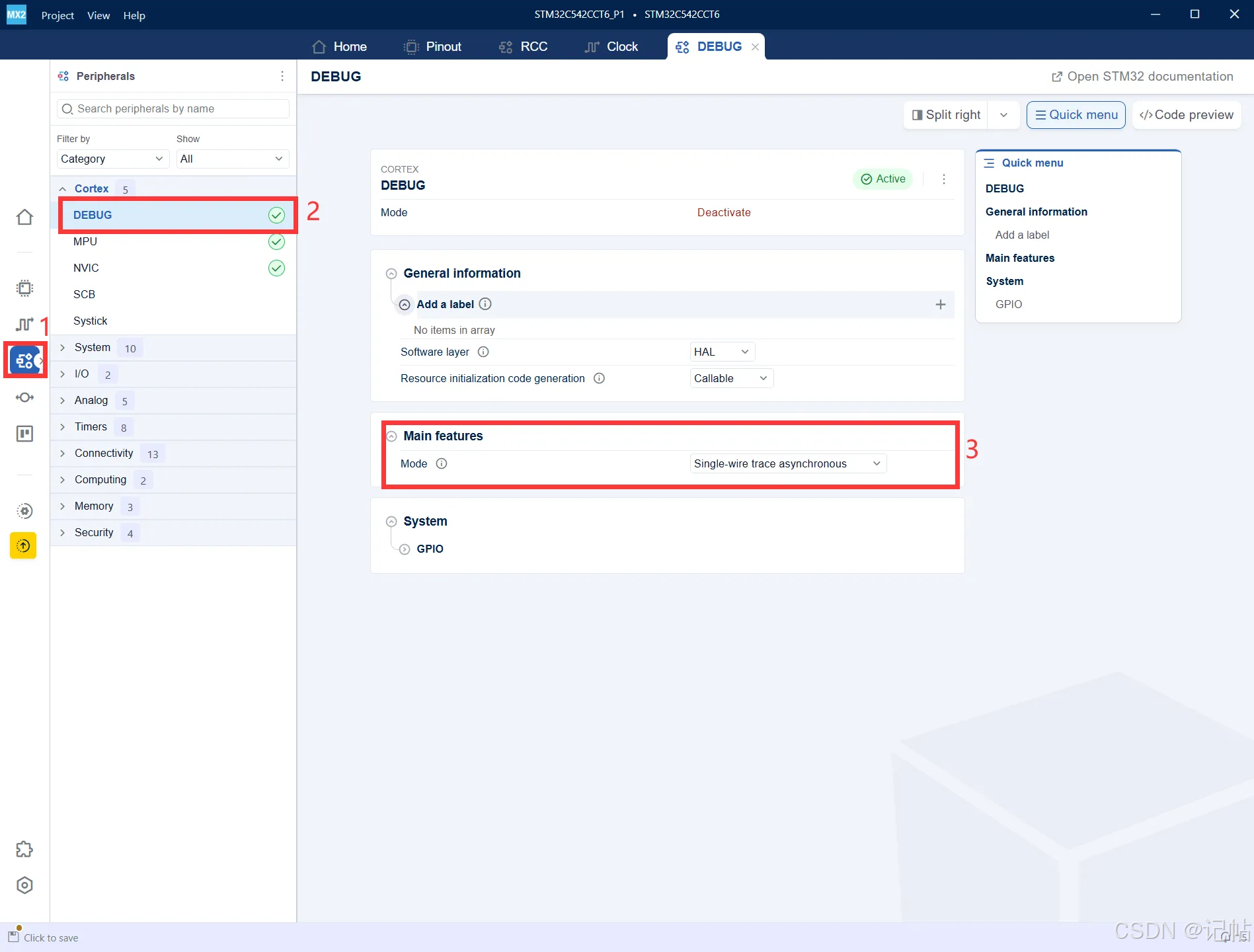Switch to the Home tab
Viewport: 1254px width, 952px height.
pos(339,47)
